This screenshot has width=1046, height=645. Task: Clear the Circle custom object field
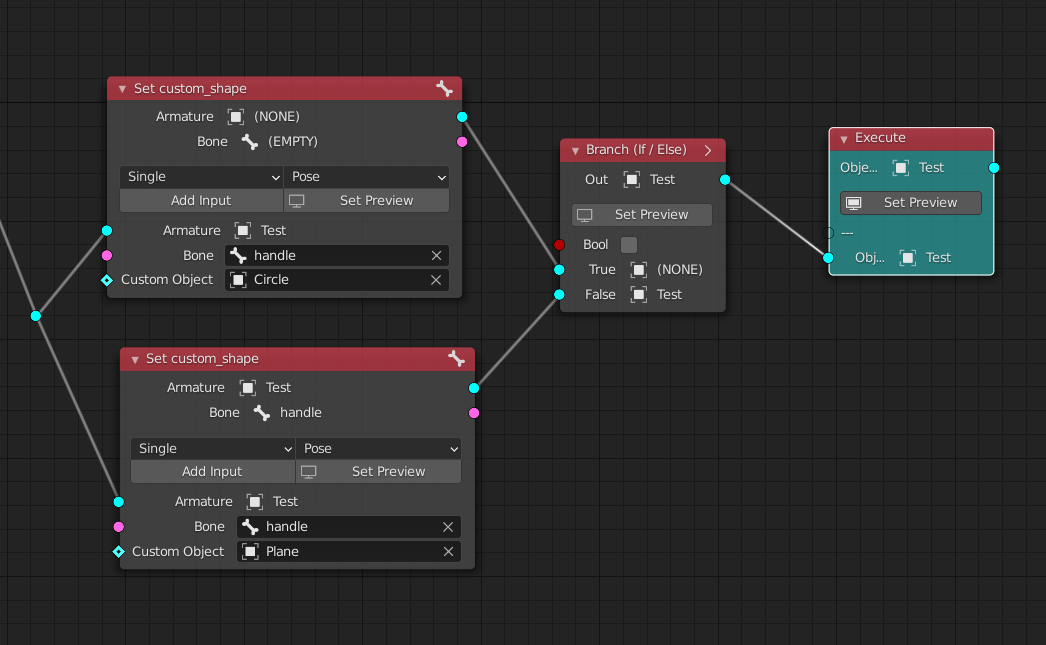pos(436,280)
